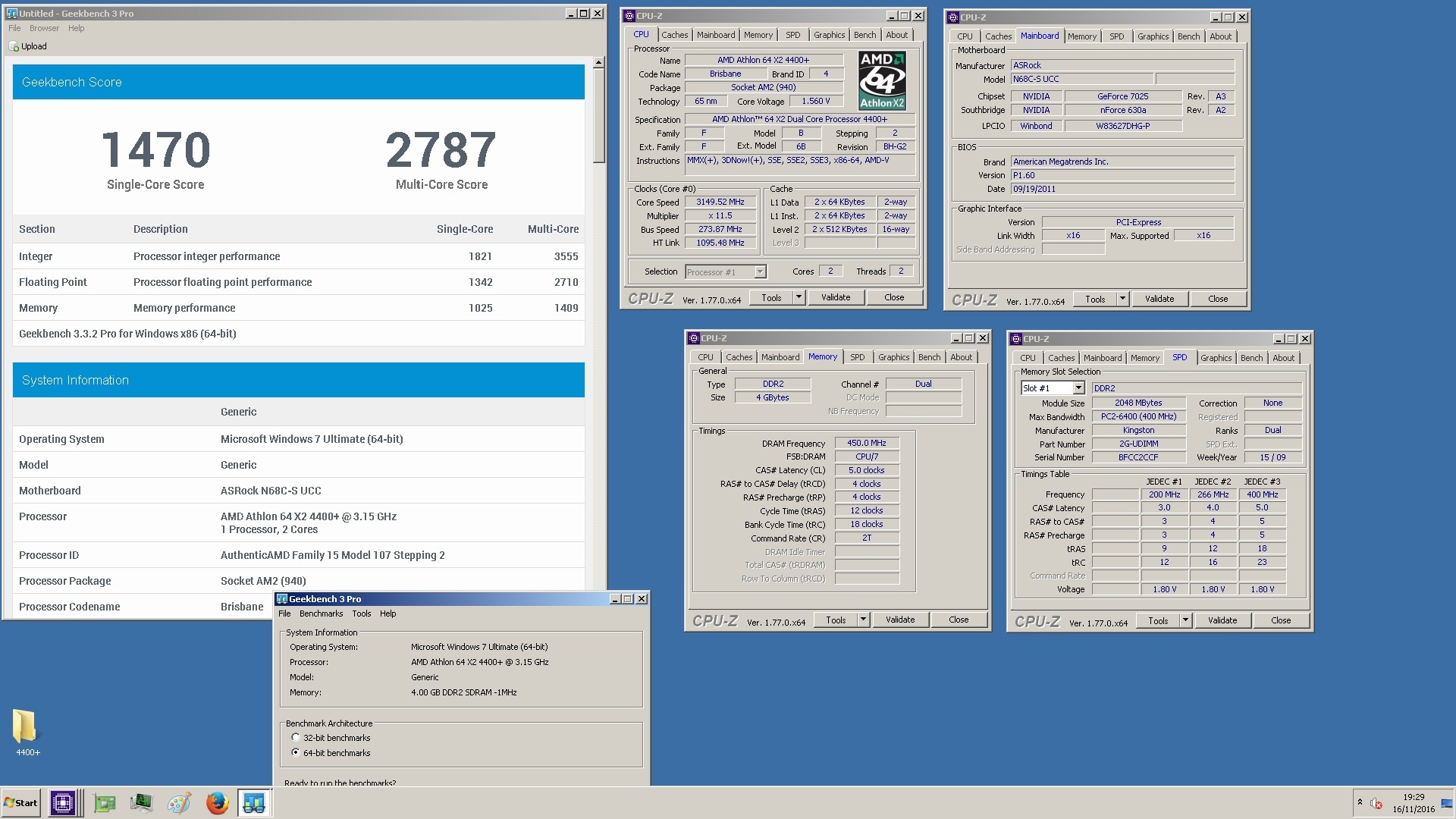Image resolution: width=1456 pixels, height=819 pixels.
Task: Click the BIOS Date field 09/19/2011
Action: click(1122, 189)
